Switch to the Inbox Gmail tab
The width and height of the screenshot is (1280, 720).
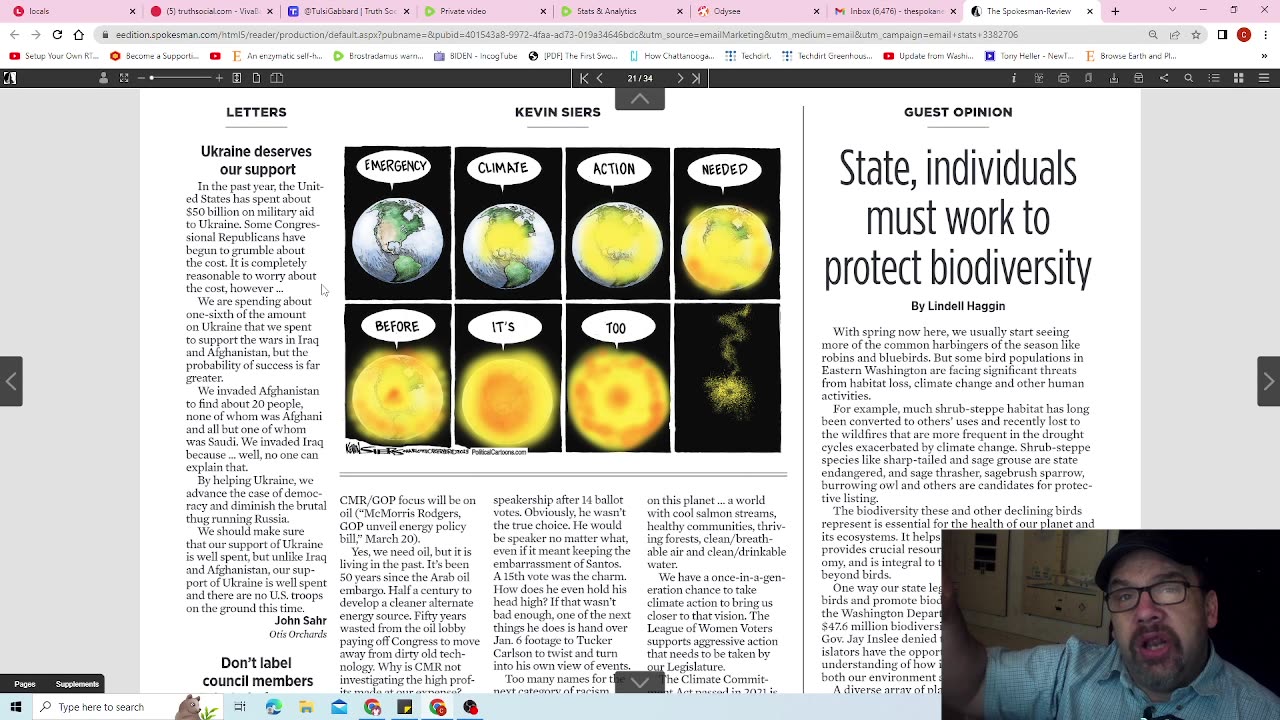point(893,11)
